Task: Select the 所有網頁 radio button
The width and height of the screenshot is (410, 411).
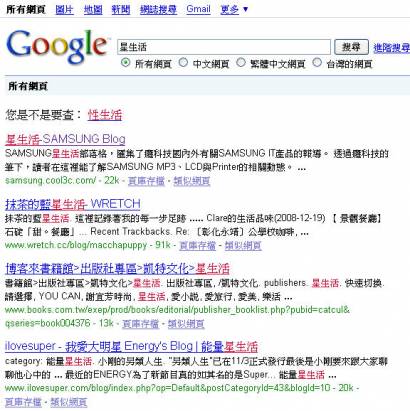Action: [x=125, y=62]
